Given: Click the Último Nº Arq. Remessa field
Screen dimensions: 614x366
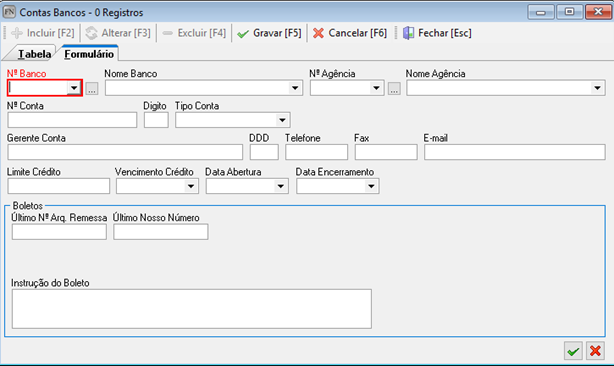Looking at the screenshot, I should [59, 232].
